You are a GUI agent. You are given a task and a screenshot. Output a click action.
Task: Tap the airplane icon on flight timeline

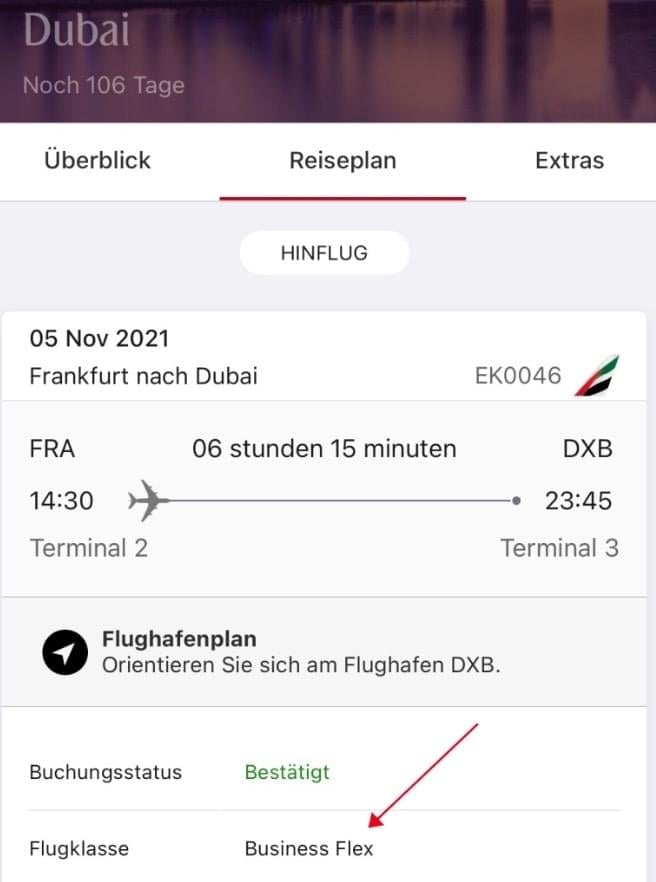pyautogui.click(x=147, y=500)
